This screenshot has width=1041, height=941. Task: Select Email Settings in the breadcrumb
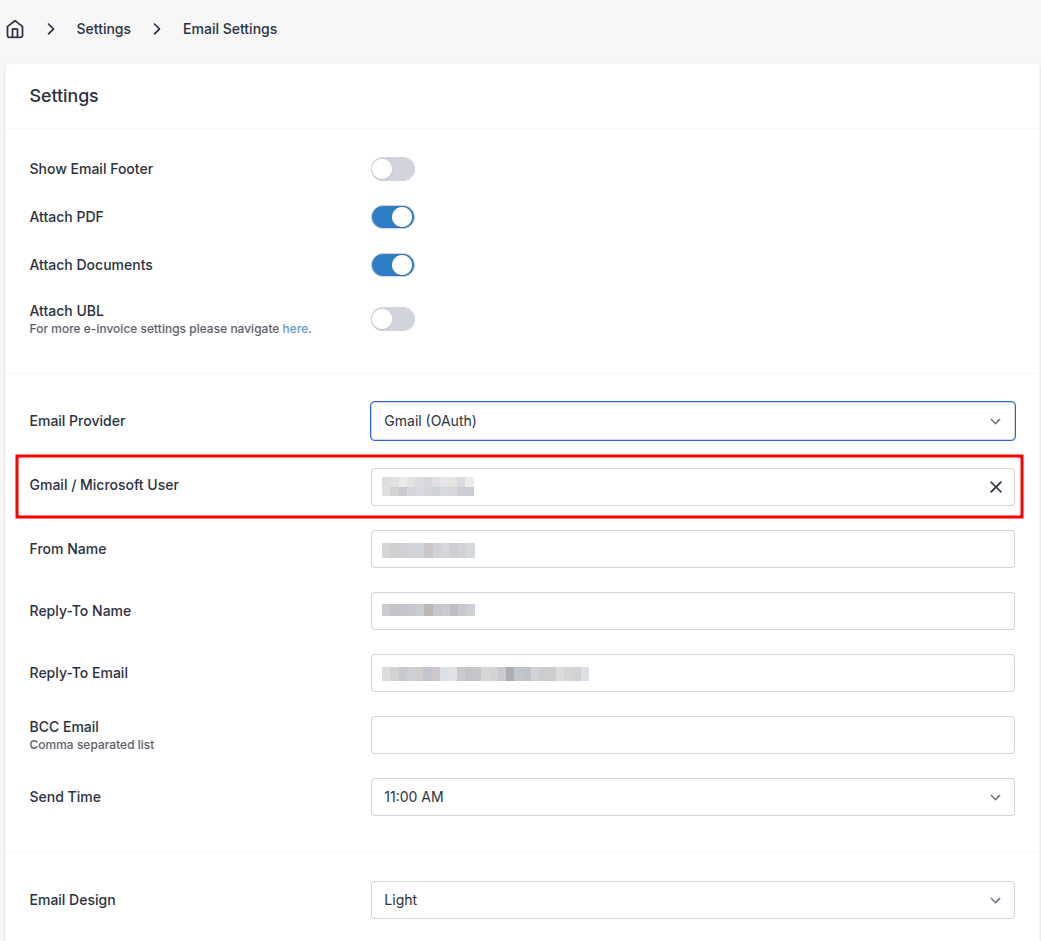point(229,28)
